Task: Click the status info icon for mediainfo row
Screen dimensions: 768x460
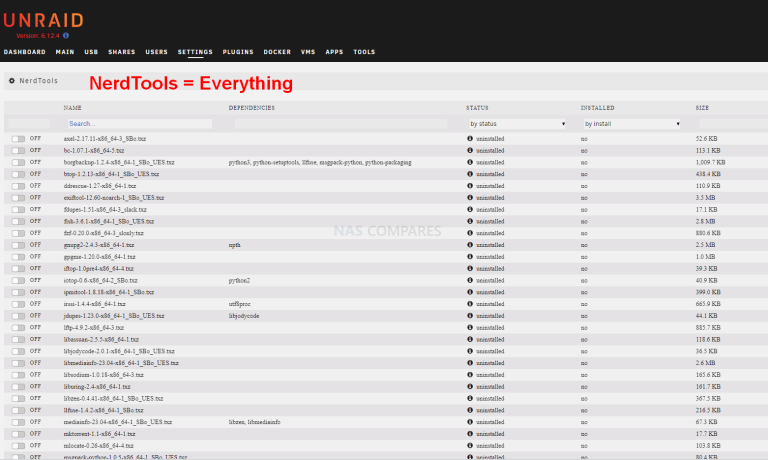Action: pos(470,422)
